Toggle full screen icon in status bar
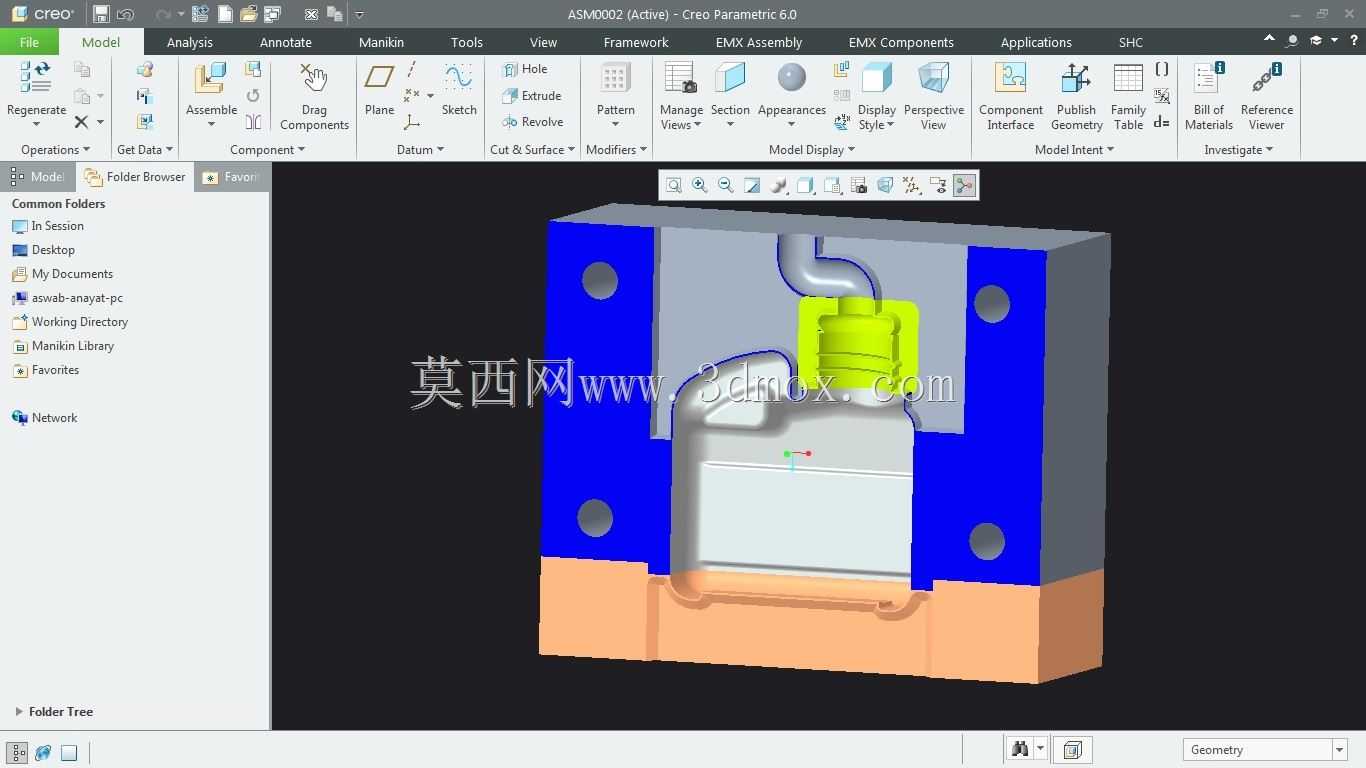The image size is (1366, 768). pyautogui.click(x=69, y=753)
